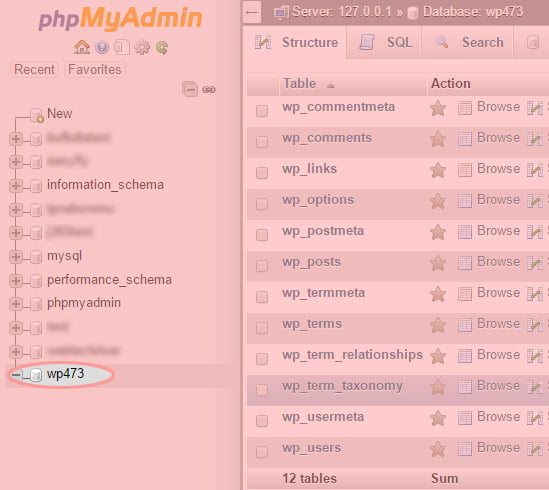Viewport: 549px width, 490px height.
Task: Select the wp_terms row checkbox
Action: [262, 328]
